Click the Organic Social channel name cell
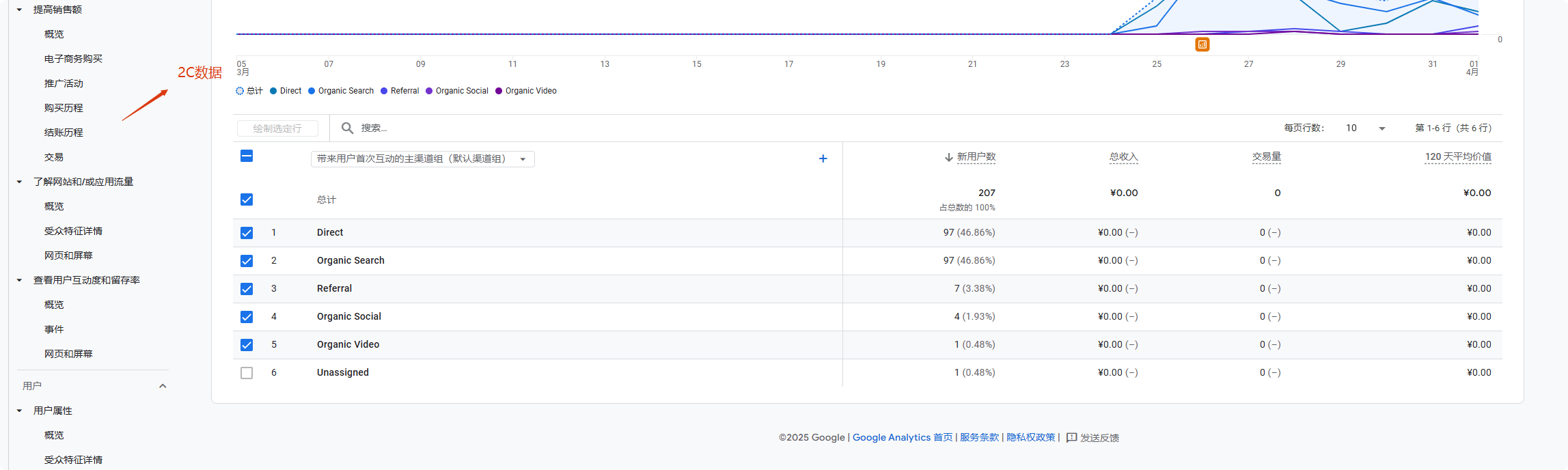Viewport: 1568px width, 470px height. (x=349, y=317)
